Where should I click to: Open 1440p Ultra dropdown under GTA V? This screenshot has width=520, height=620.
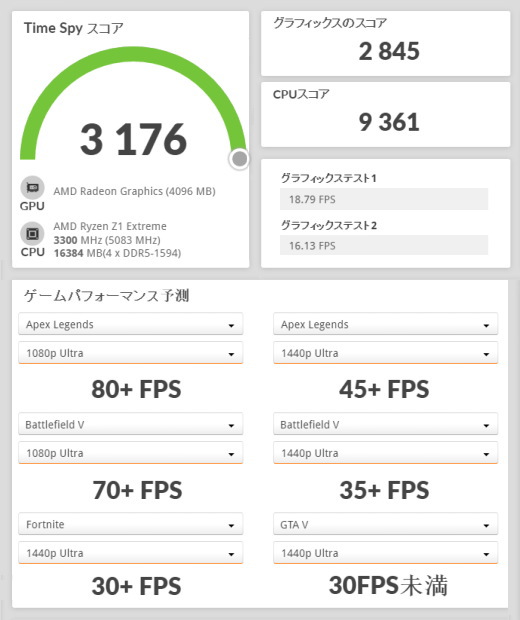(386, 553)
